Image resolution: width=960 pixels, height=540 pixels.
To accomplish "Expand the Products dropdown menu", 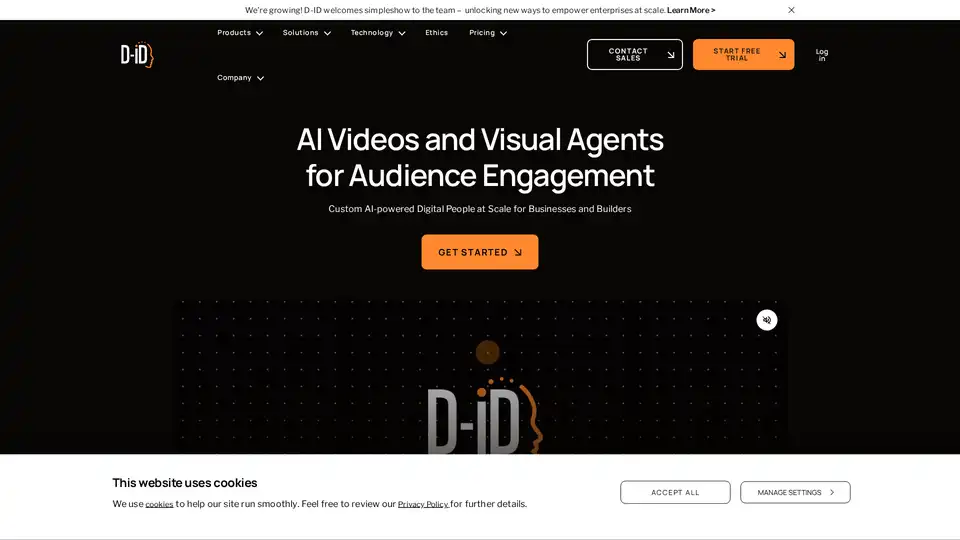I will [x=240, y=33].
